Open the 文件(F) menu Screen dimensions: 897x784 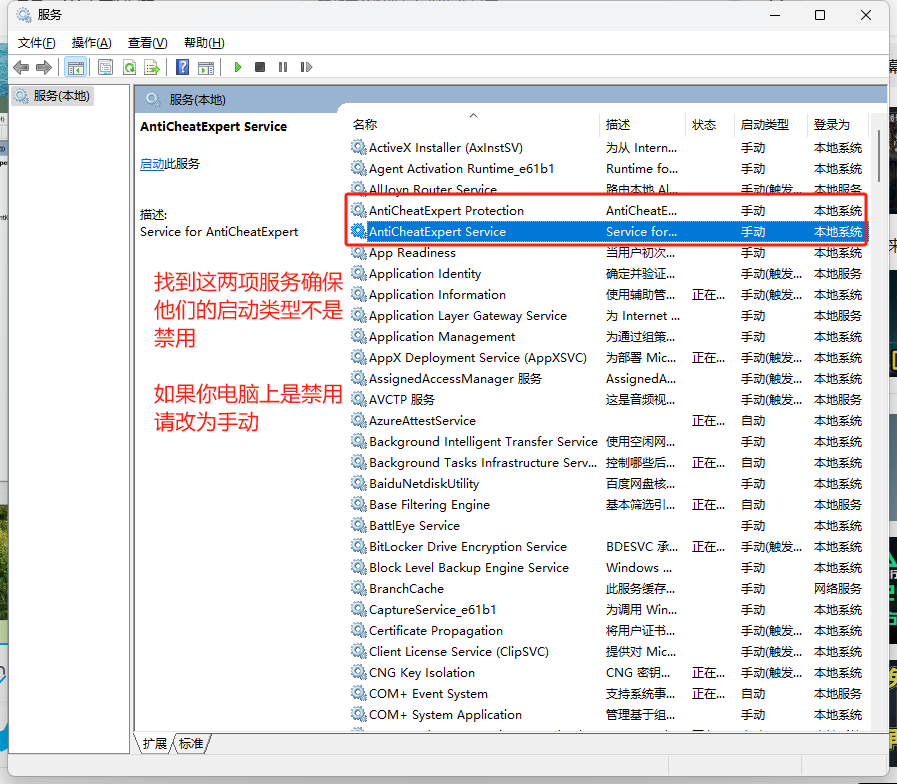(x=37, y=42)
